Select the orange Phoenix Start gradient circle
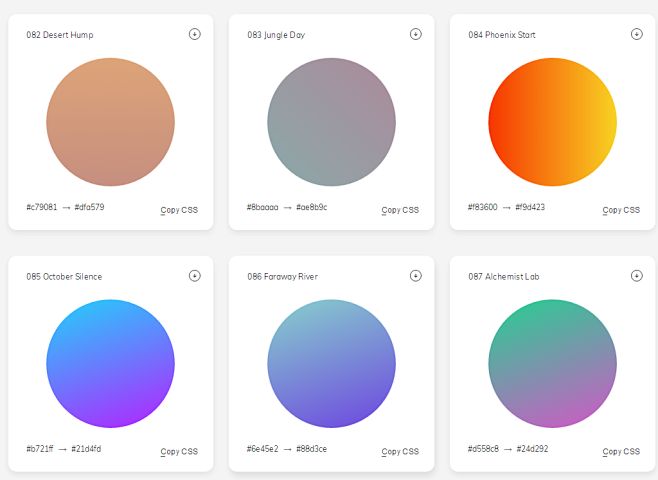This screenshot has width=658, height=480. 552,122
